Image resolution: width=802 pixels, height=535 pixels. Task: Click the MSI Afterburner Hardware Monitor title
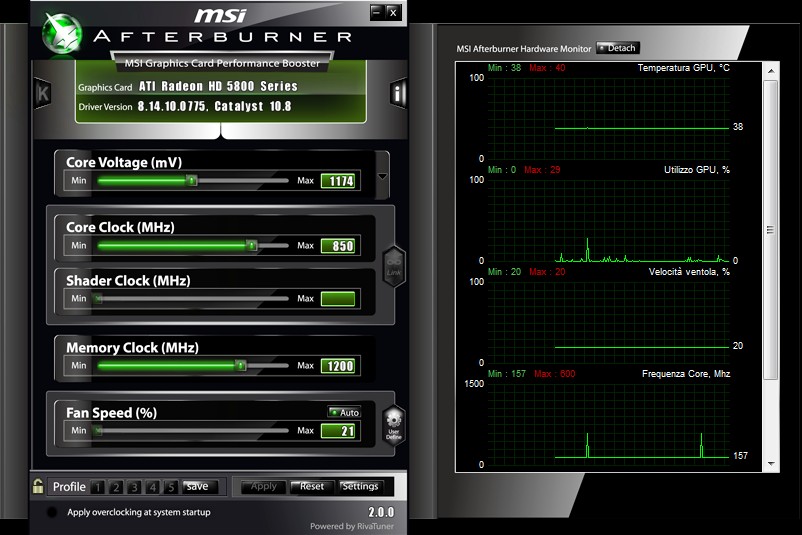(524, 49)
